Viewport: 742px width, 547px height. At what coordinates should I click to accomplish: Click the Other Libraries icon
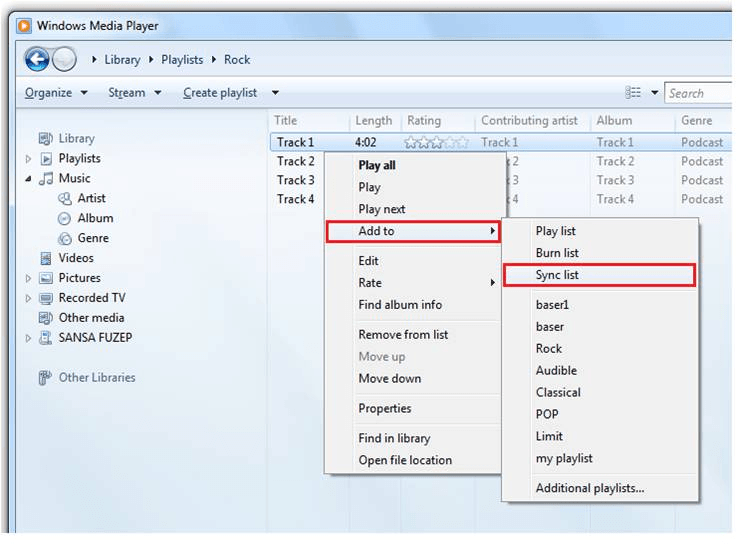coord(46,378)
